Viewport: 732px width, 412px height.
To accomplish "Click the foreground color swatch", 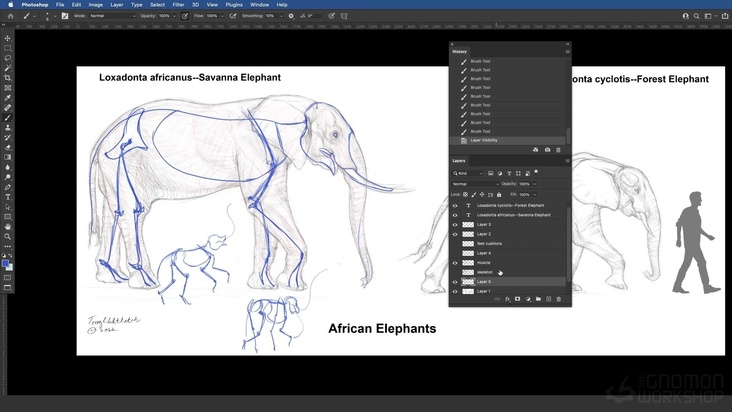I will tap(5, 264).
